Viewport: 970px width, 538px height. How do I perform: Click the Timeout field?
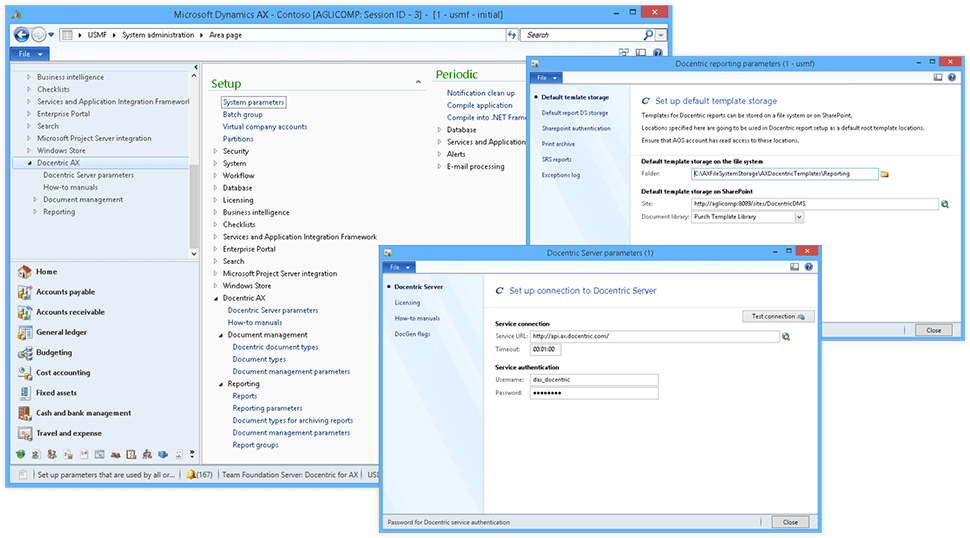coord(545,349)
